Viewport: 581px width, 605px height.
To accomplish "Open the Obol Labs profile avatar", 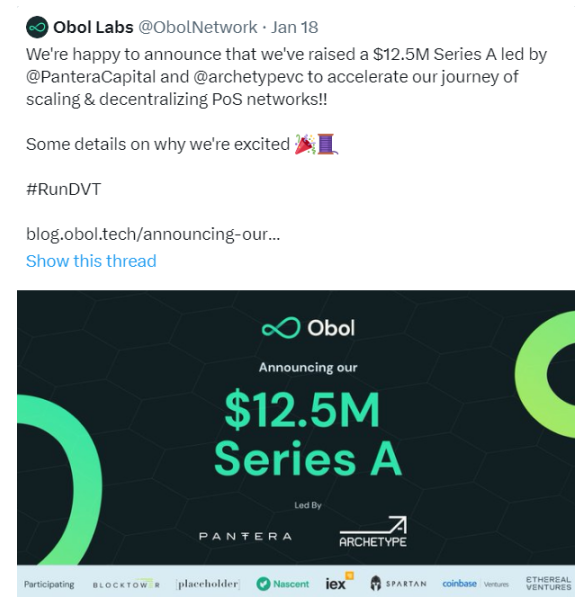I will pos(37,27).
